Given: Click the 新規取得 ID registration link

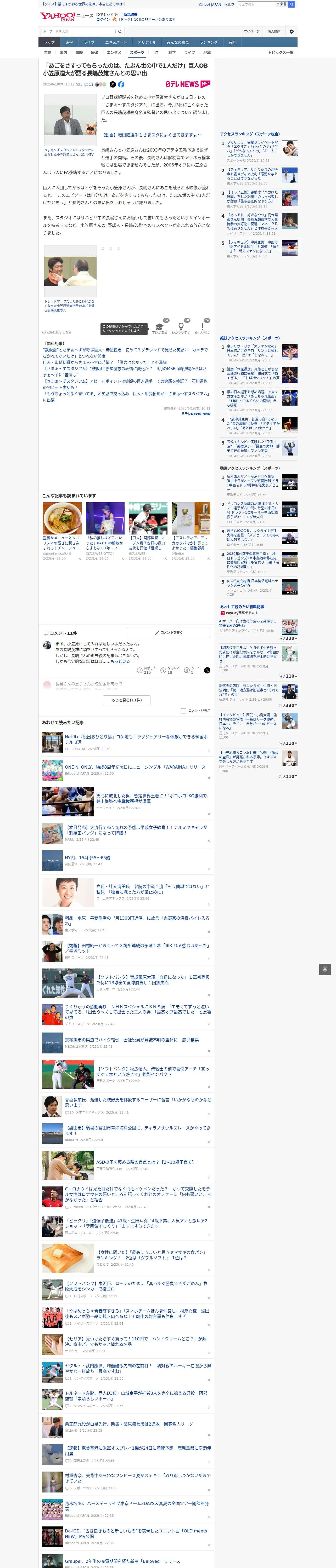Looking at the screenshot, I should tap(131, 14).
